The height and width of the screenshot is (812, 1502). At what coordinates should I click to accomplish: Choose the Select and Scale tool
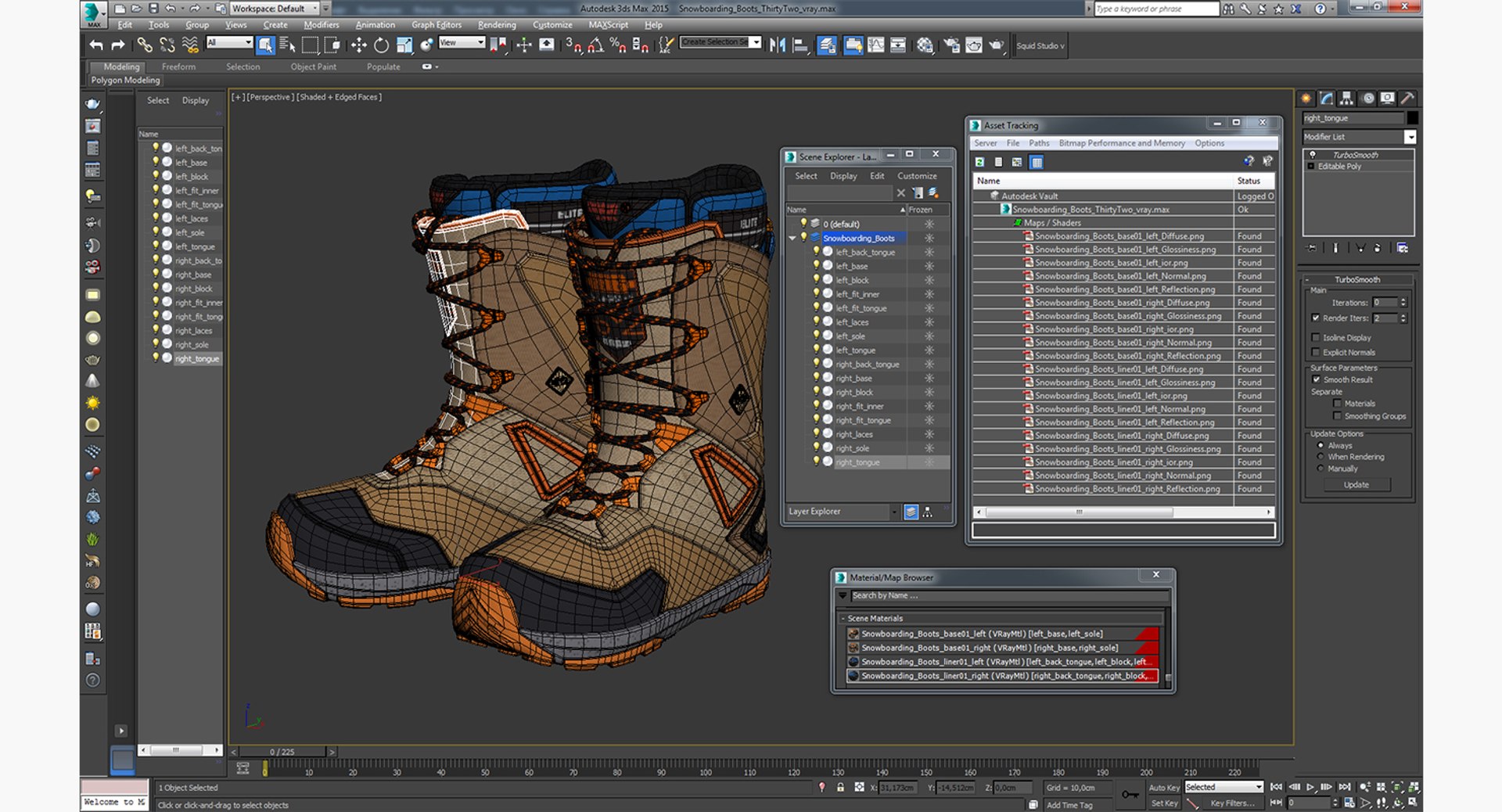[404, 45]
